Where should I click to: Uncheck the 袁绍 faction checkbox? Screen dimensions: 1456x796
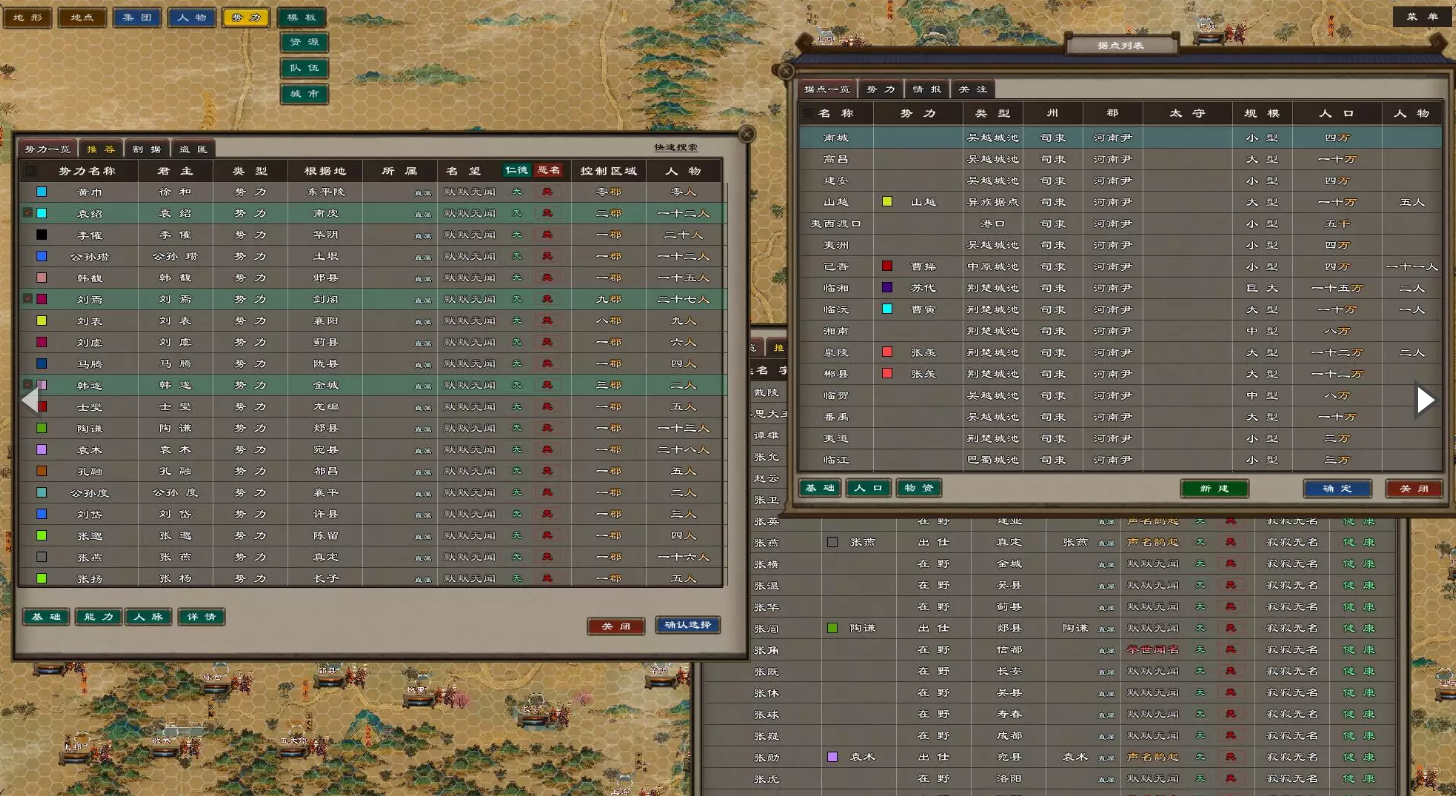(27, 213)
